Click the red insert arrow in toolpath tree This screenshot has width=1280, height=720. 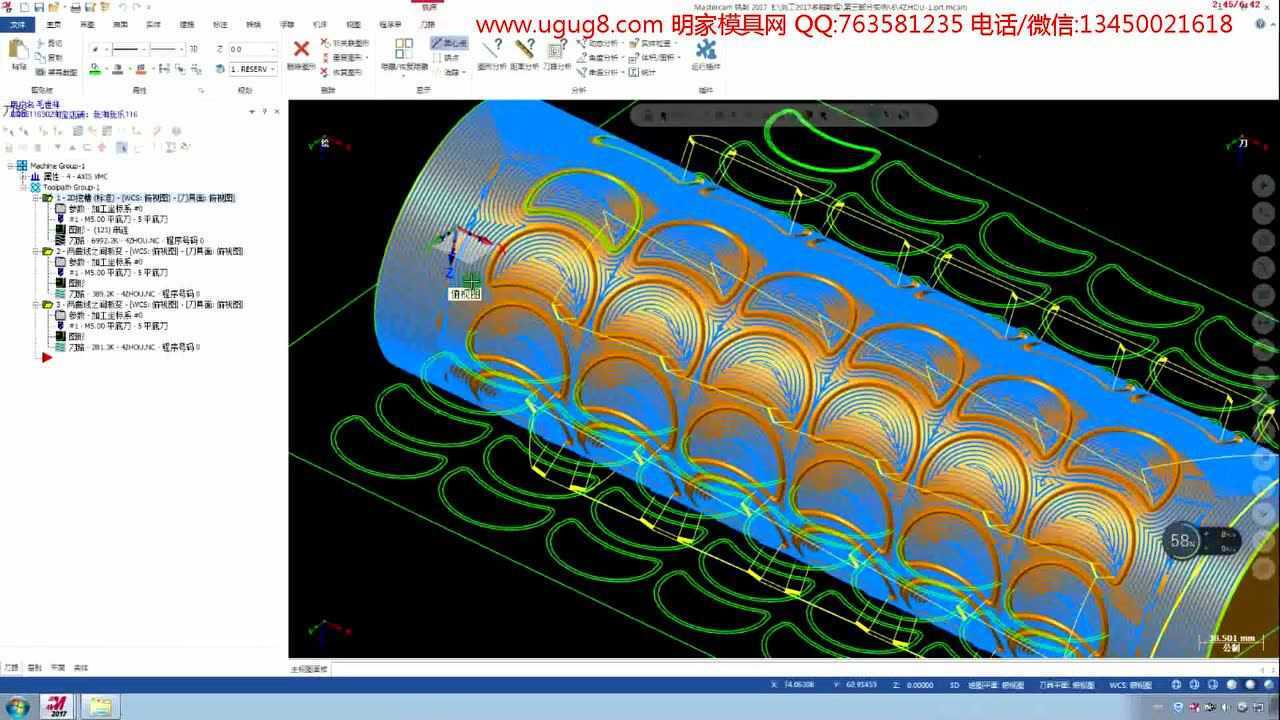(x=46, y=357)
